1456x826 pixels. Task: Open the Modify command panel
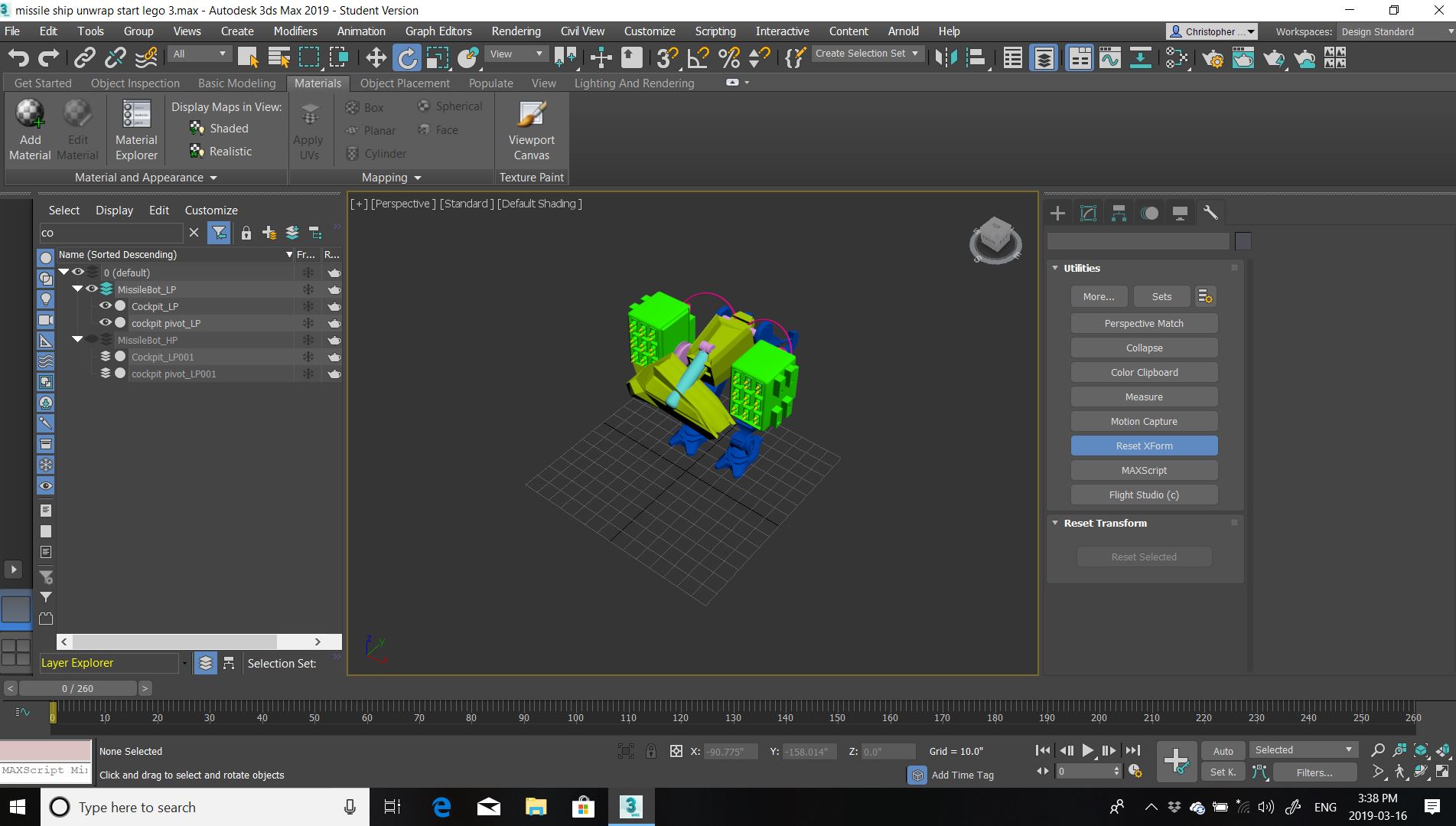click(x=1088, y=214)
